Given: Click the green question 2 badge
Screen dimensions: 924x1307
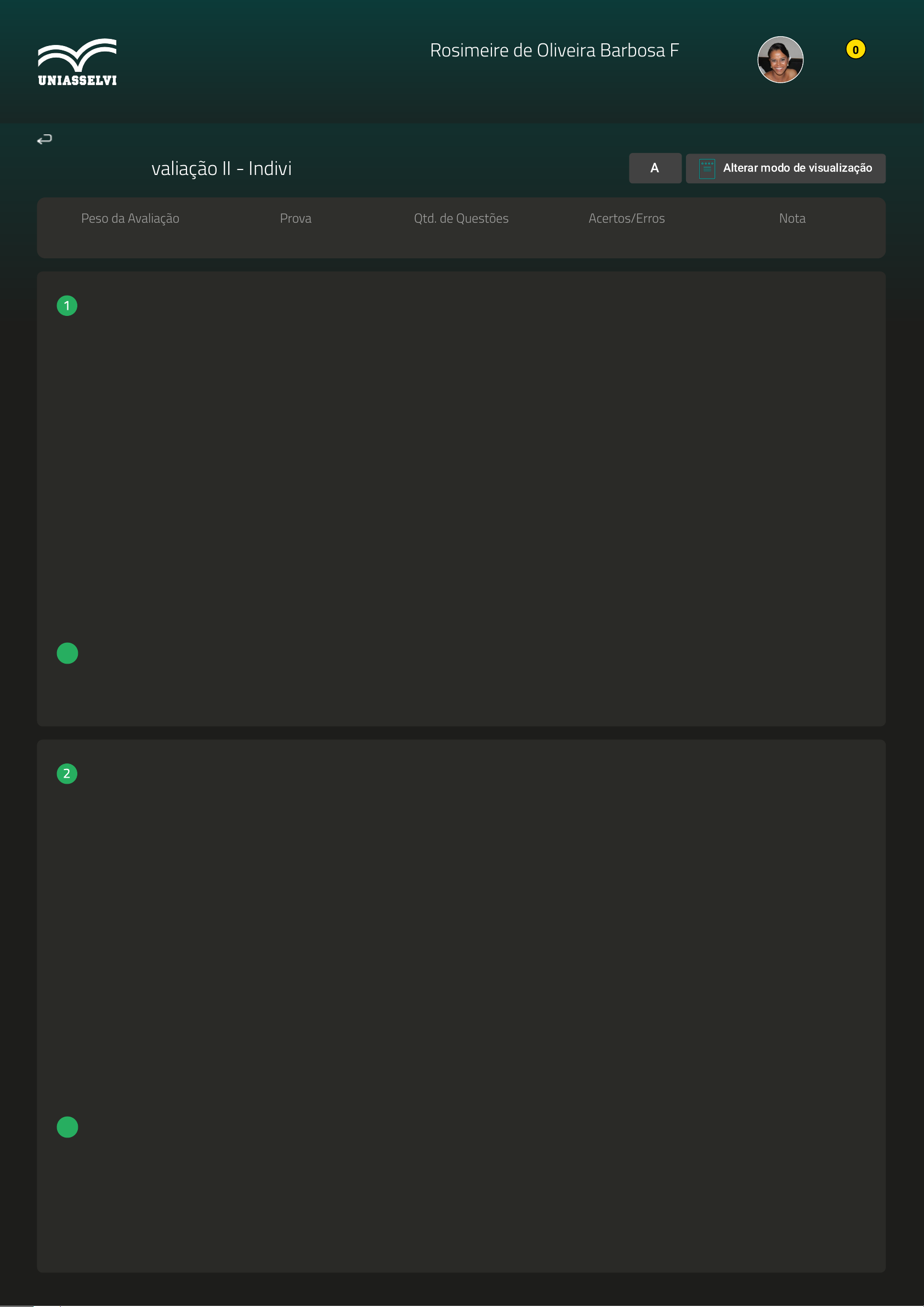Looking at the screenshot, I should click(x=67, y=773).
